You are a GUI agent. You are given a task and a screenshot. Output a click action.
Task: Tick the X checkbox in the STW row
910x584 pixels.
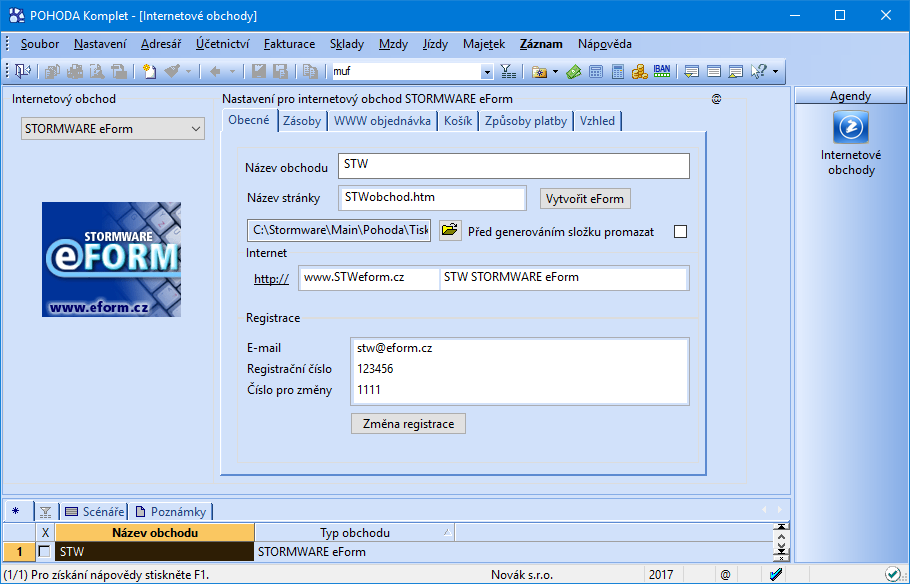[44, 551]
